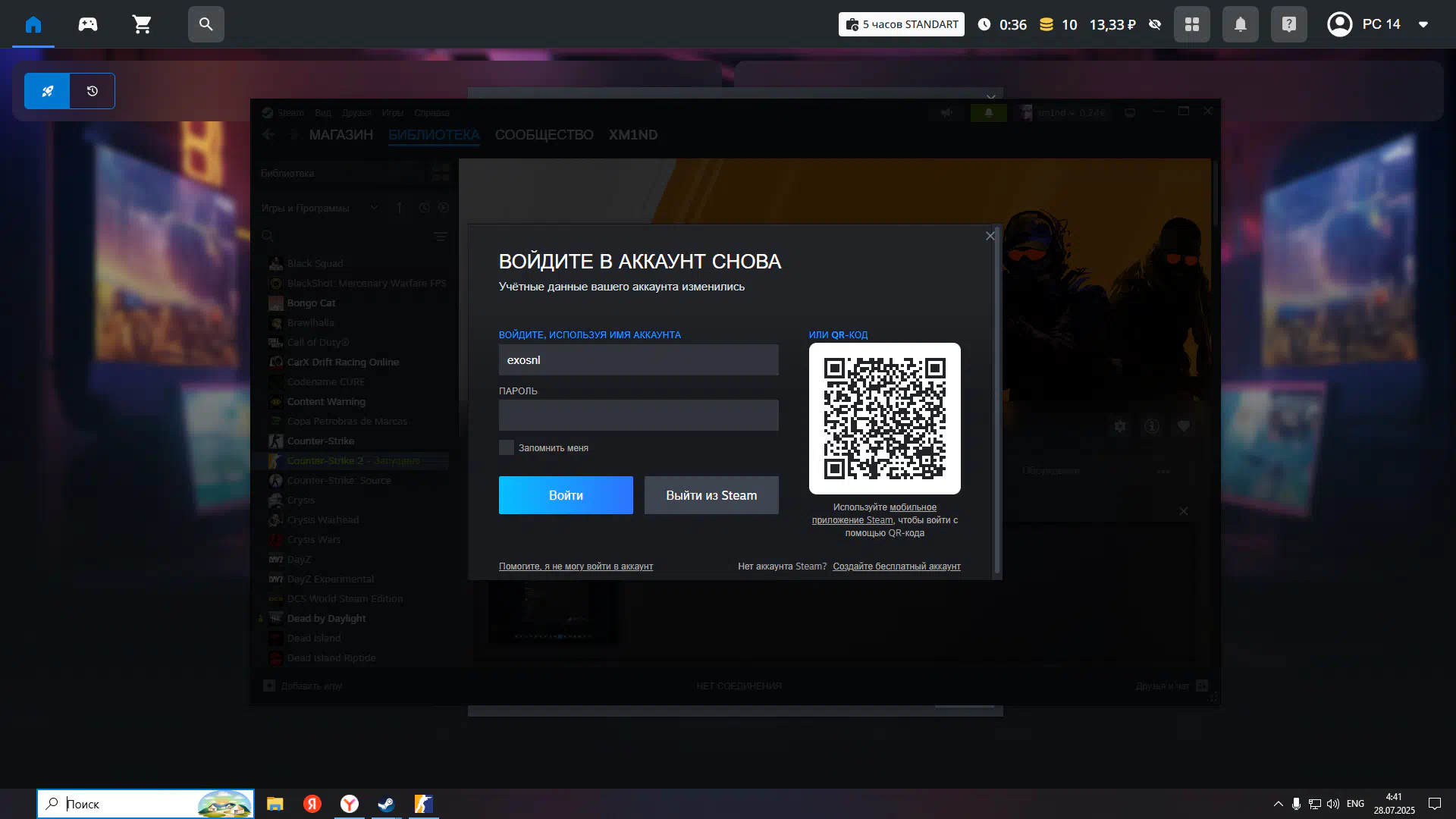Open the home tab icon
1456x819 pixels.
33,24
